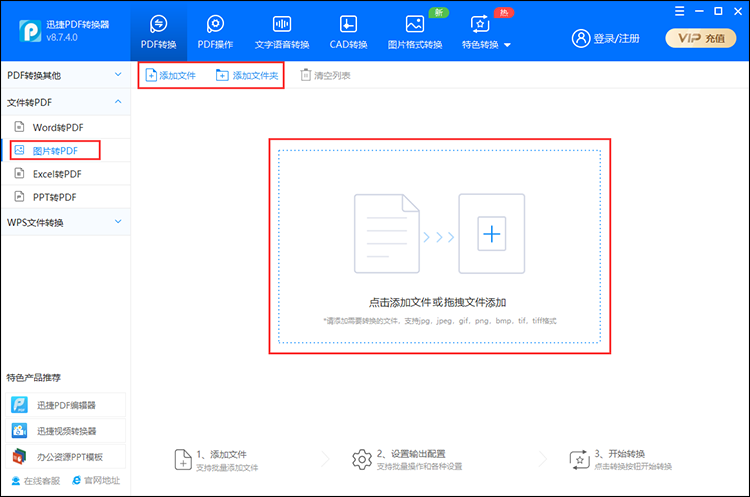Click the VIP 充值 button
The height and width of the screenshot is (497, 750).
[x=700, y=38]
